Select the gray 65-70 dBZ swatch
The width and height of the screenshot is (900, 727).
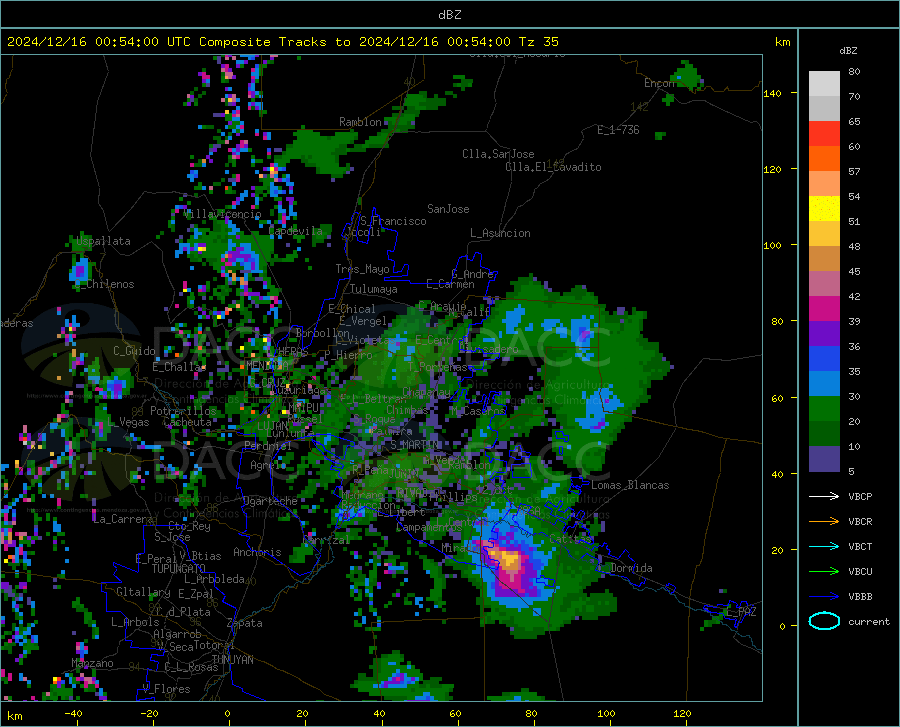(x=824, y=108)
